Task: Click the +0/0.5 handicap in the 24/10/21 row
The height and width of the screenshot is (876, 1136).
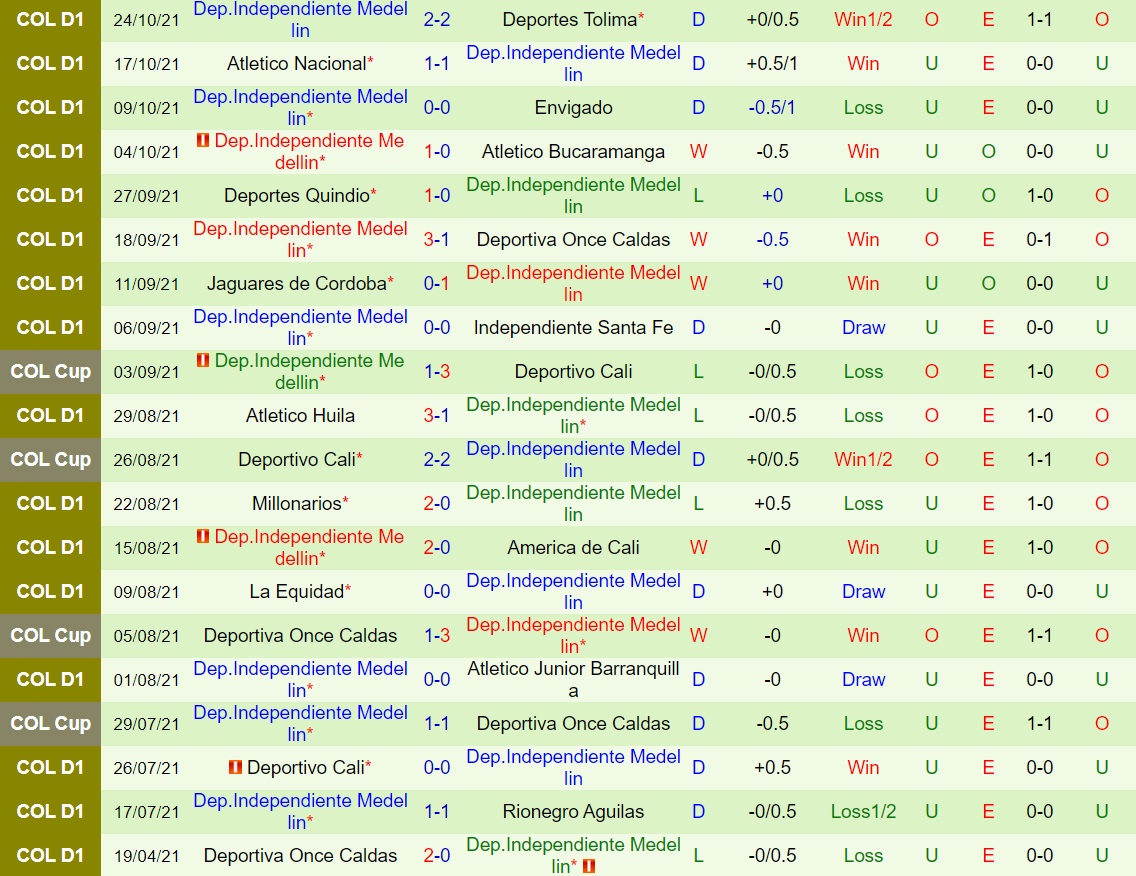Action: (772, 20)
